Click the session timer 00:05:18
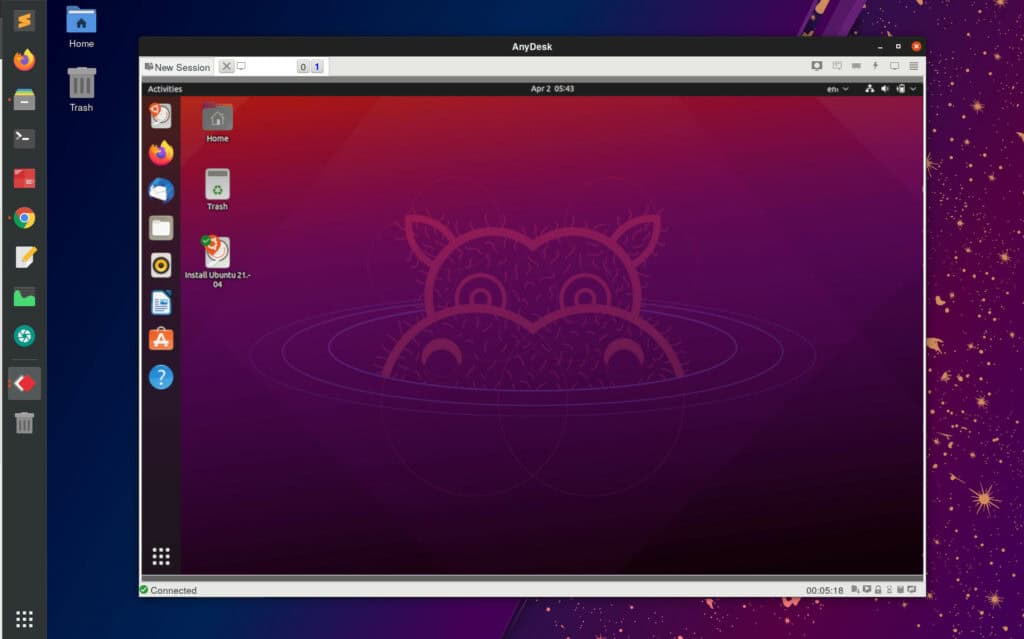1024x639 pixels. [824, 590]
